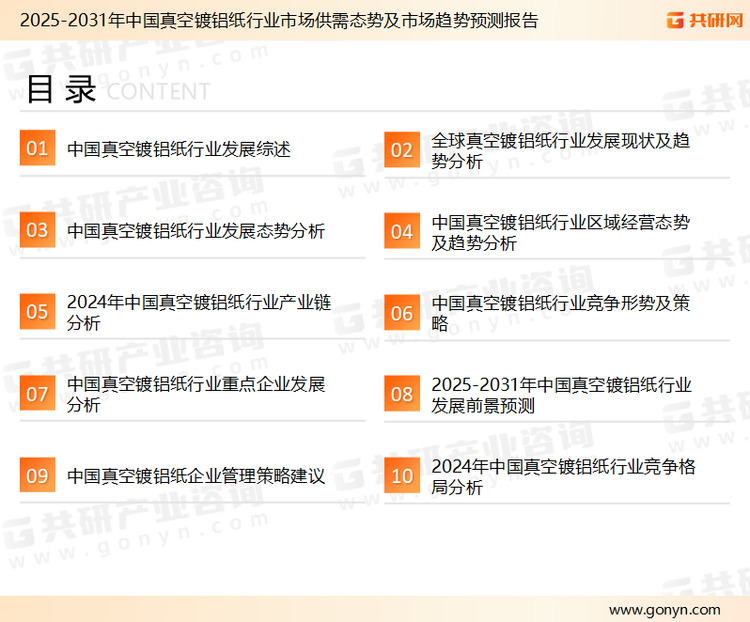Select the 中国真空镀铝纸行业重点企业发展分析 entry
The image size is (750, 622).
click(196, 394)
